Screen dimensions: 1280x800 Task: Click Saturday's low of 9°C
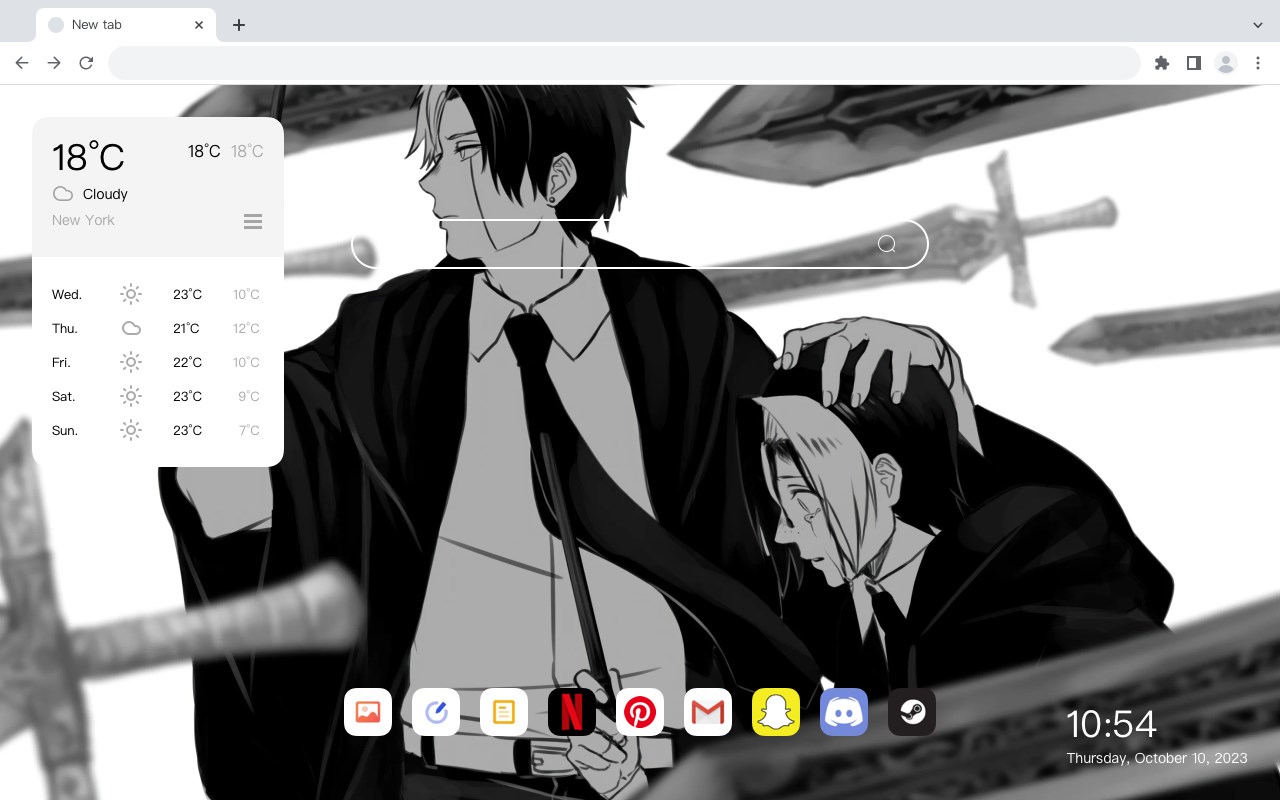pyautogui.click(x=249, y=396)
